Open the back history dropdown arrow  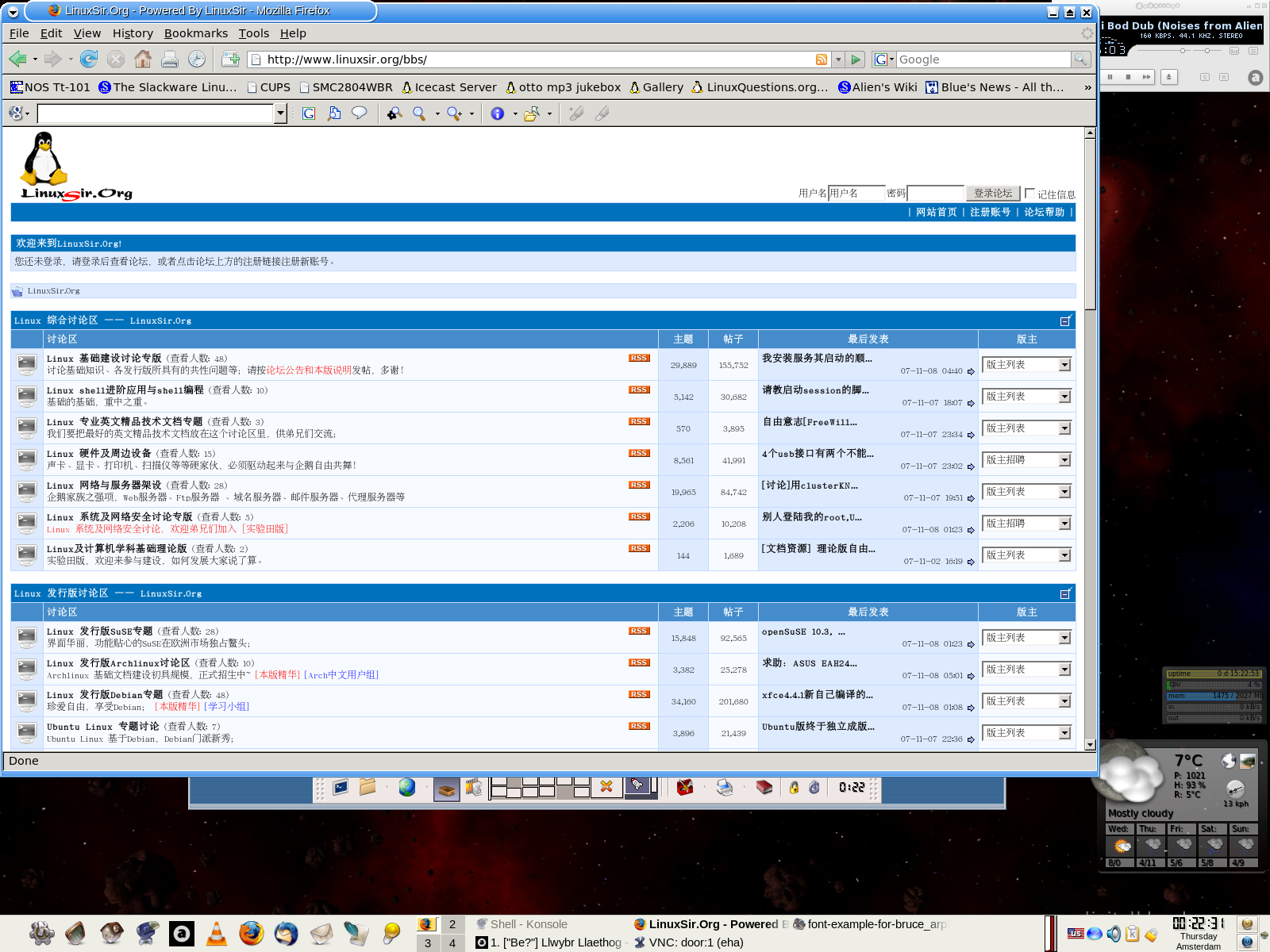tap(35, 59)
